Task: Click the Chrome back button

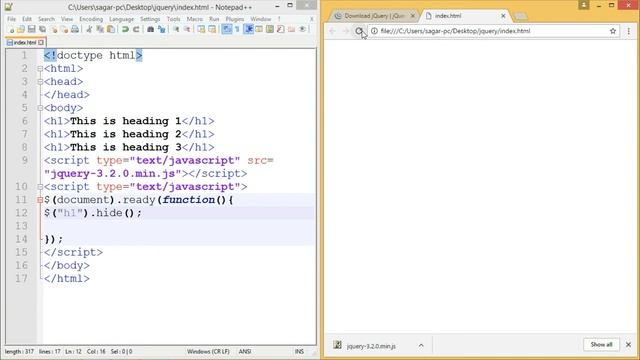Action: [x=333, y=31]
